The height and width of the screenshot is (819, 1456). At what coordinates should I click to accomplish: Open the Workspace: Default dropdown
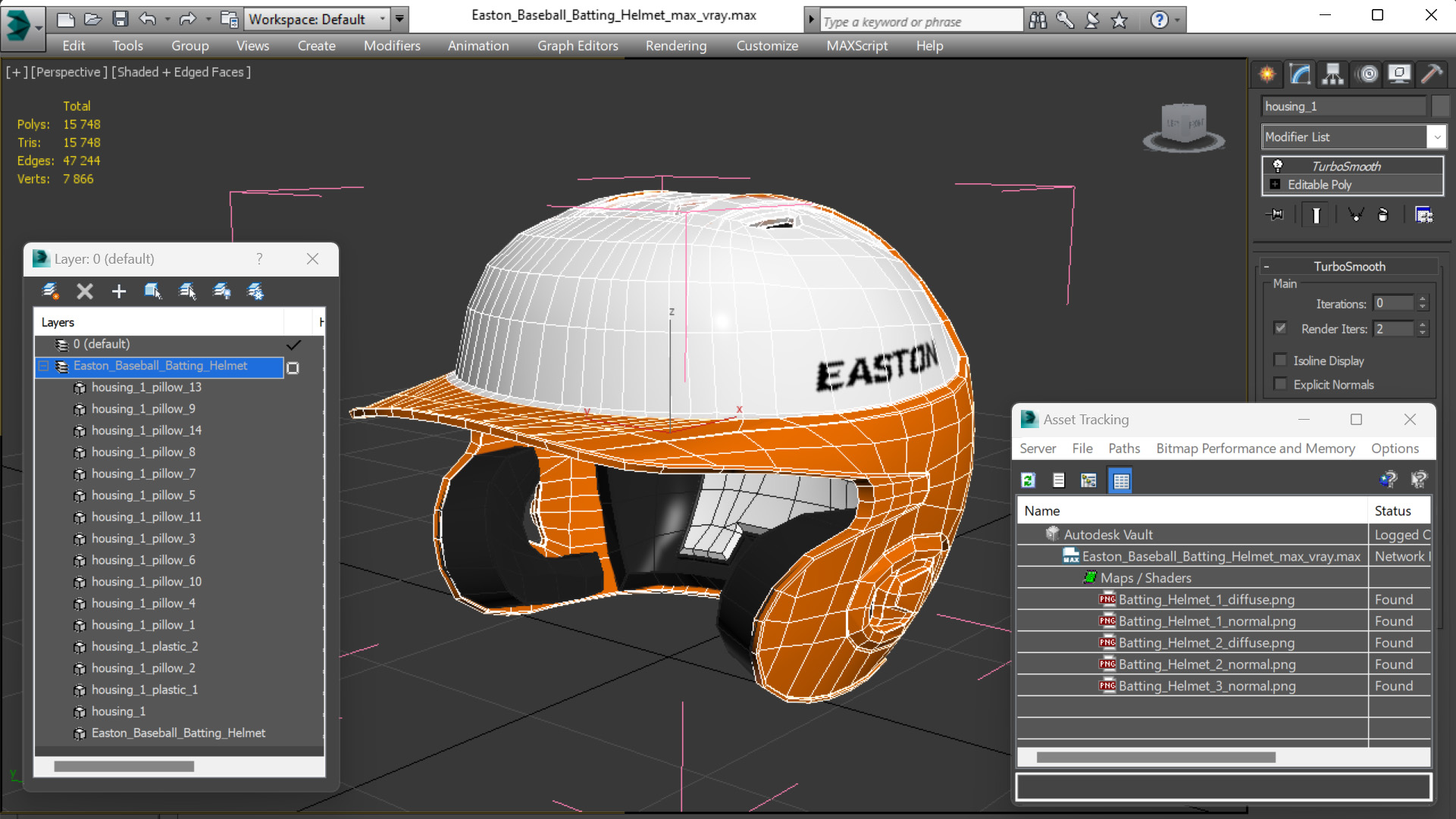pos(383,19)
